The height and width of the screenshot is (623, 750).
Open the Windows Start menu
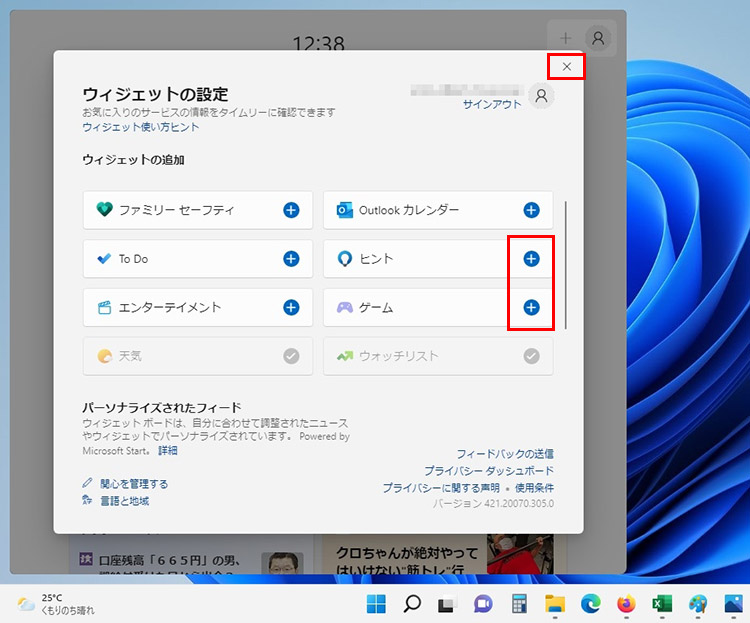[377, 603]
